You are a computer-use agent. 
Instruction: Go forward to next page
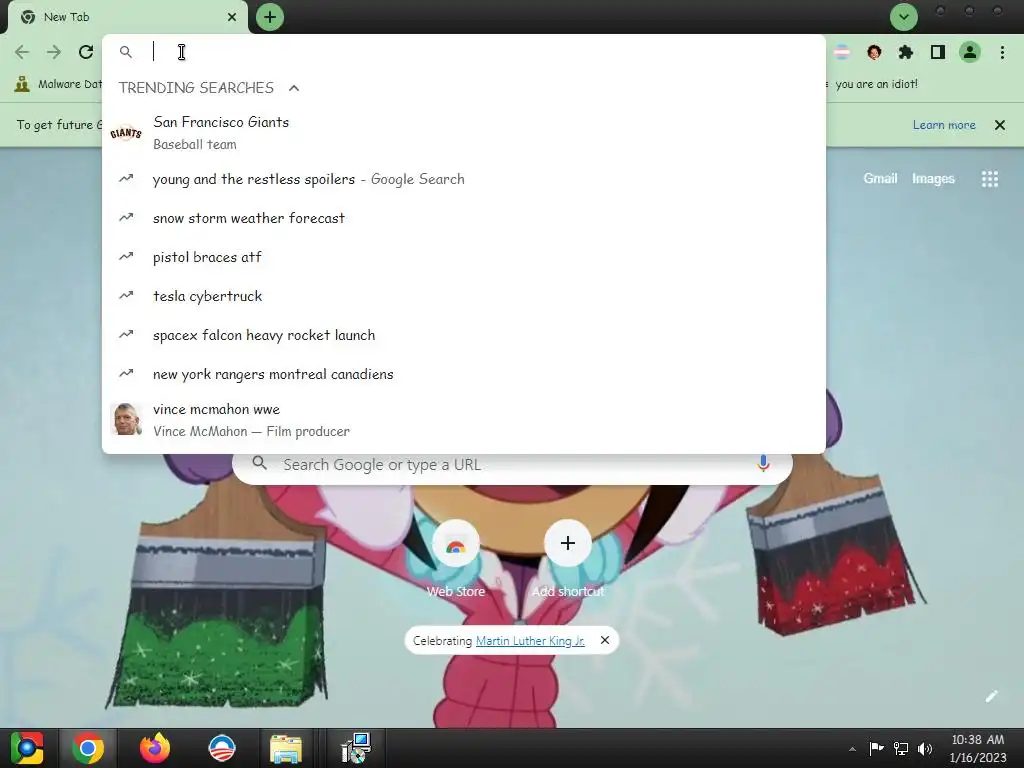tap(54, 52)
